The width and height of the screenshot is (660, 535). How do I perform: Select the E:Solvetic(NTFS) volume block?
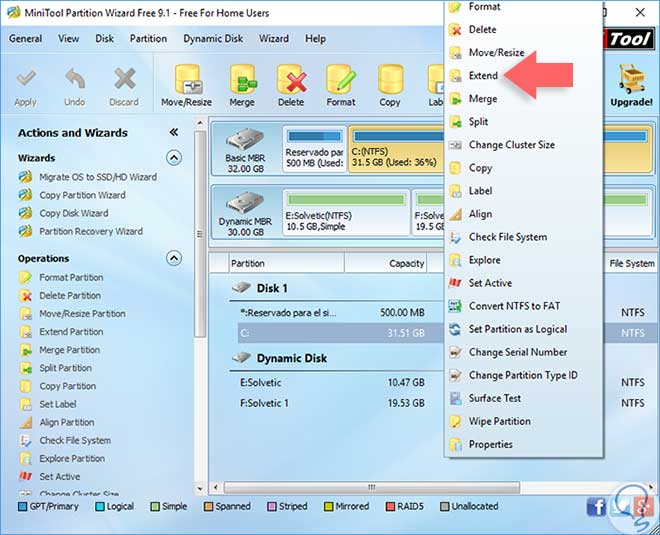pyautogui.click(x=346, y=213)
